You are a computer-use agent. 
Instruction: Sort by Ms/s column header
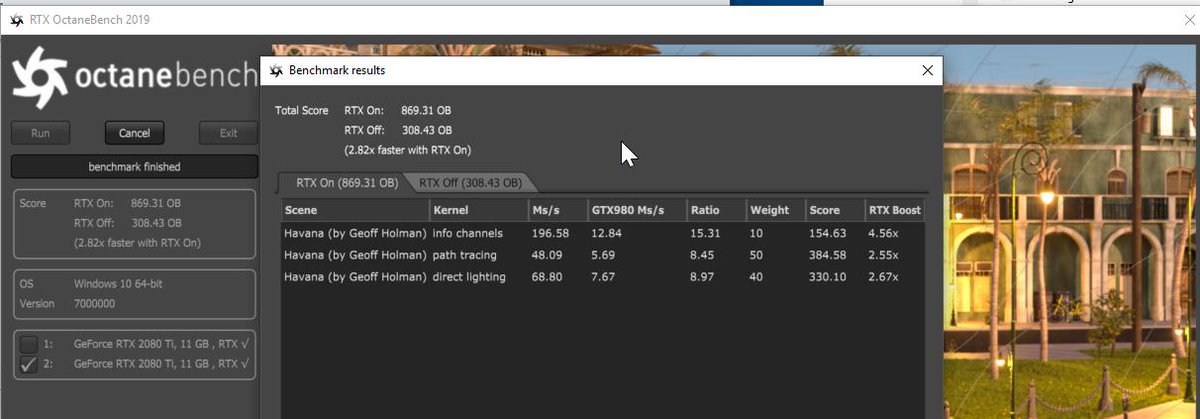(x=556, y=210)
